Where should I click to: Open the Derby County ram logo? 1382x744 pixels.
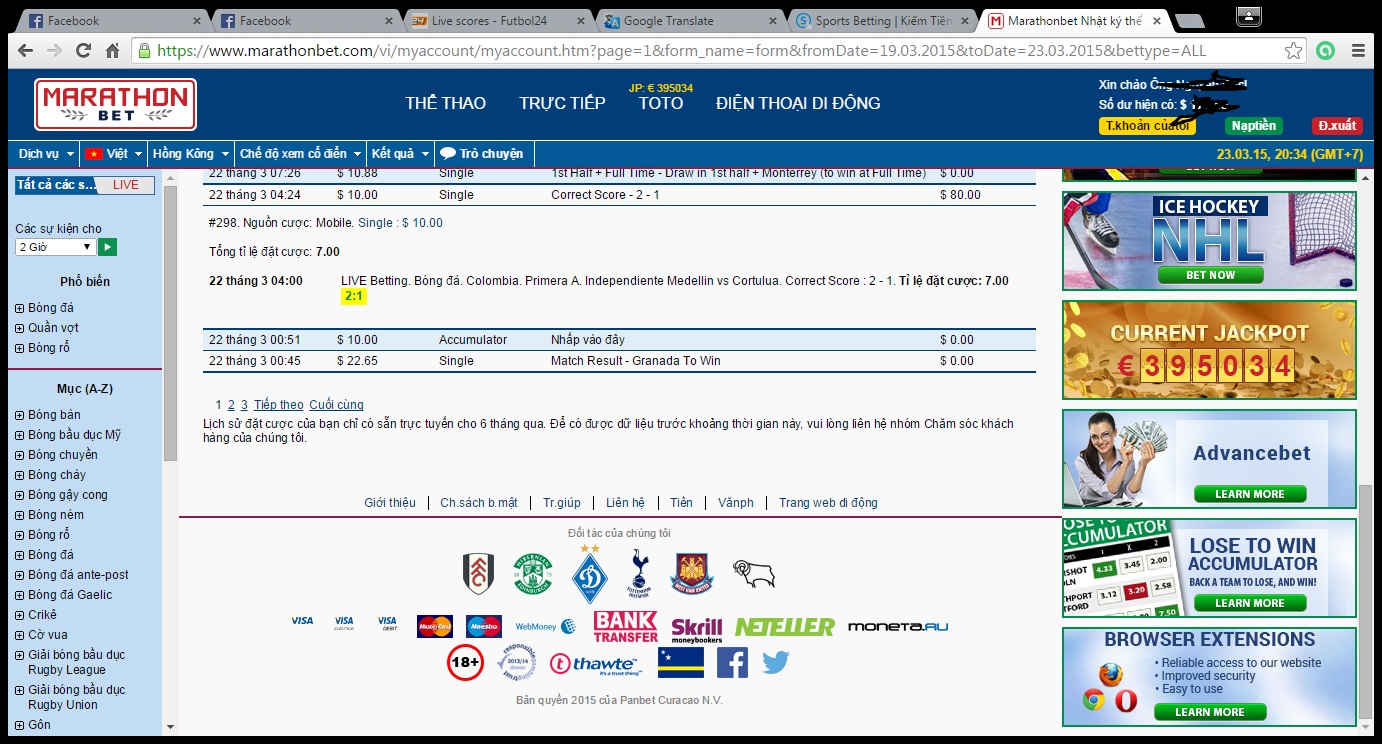tap(753, 574)
